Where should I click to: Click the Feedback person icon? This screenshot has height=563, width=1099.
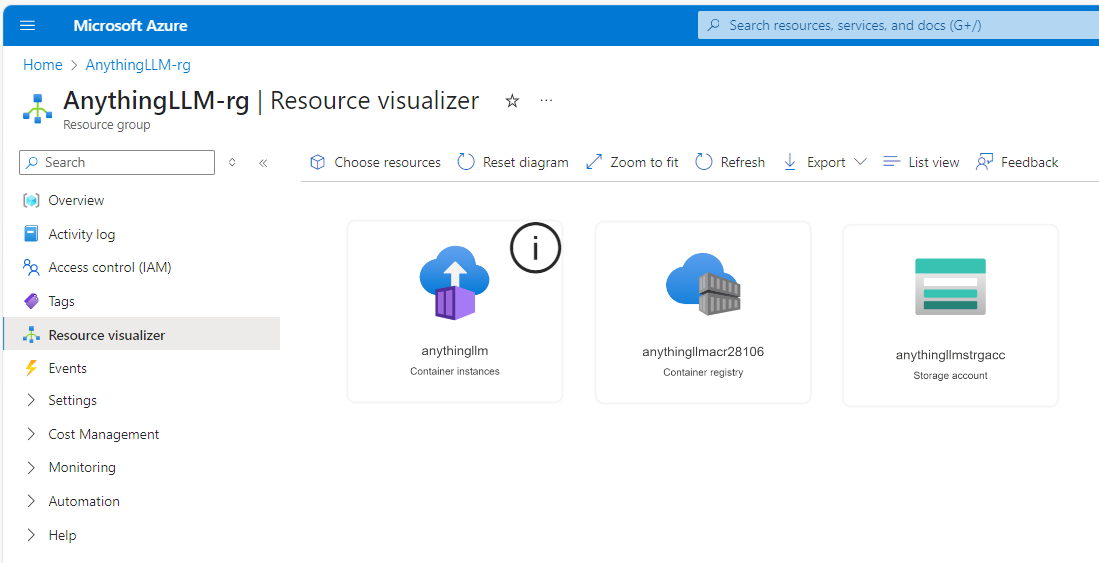984,162
